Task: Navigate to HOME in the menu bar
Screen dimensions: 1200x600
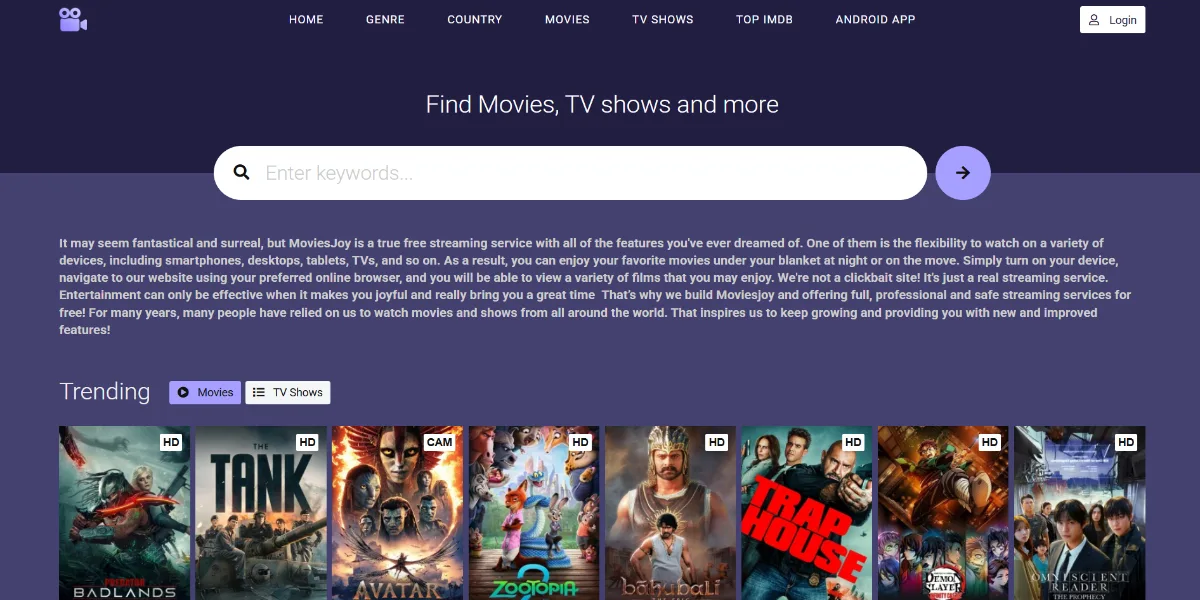Action: 306,19
